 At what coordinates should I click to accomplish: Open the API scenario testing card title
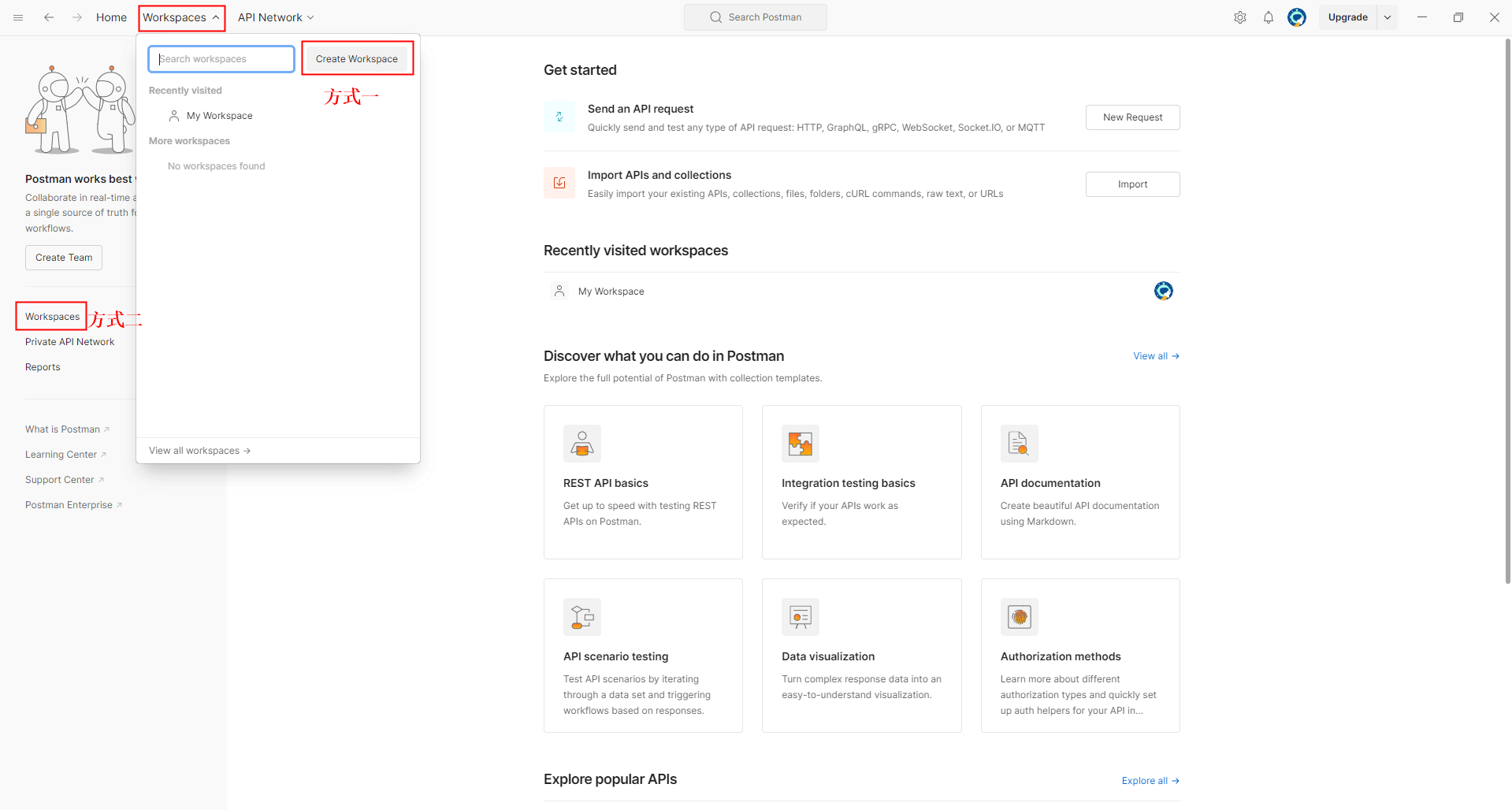coord(615,656)
